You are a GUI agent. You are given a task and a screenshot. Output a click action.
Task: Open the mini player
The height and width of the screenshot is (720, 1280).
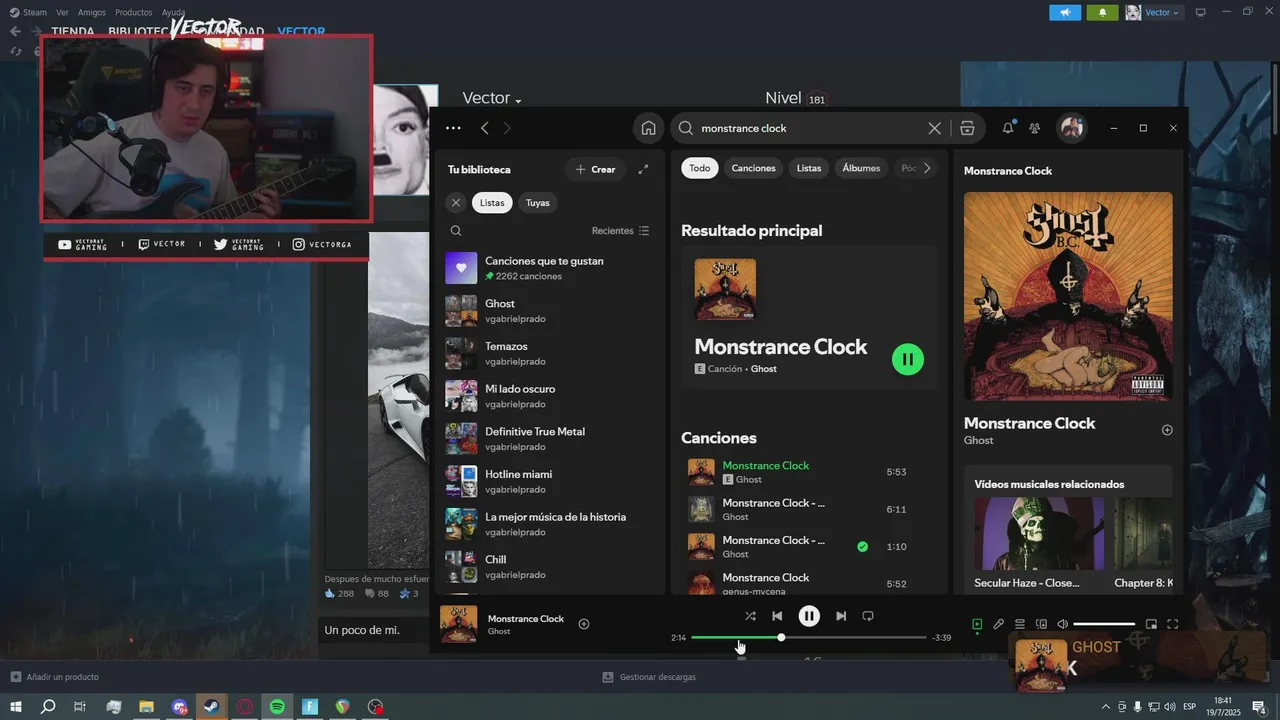[1151, 624]
